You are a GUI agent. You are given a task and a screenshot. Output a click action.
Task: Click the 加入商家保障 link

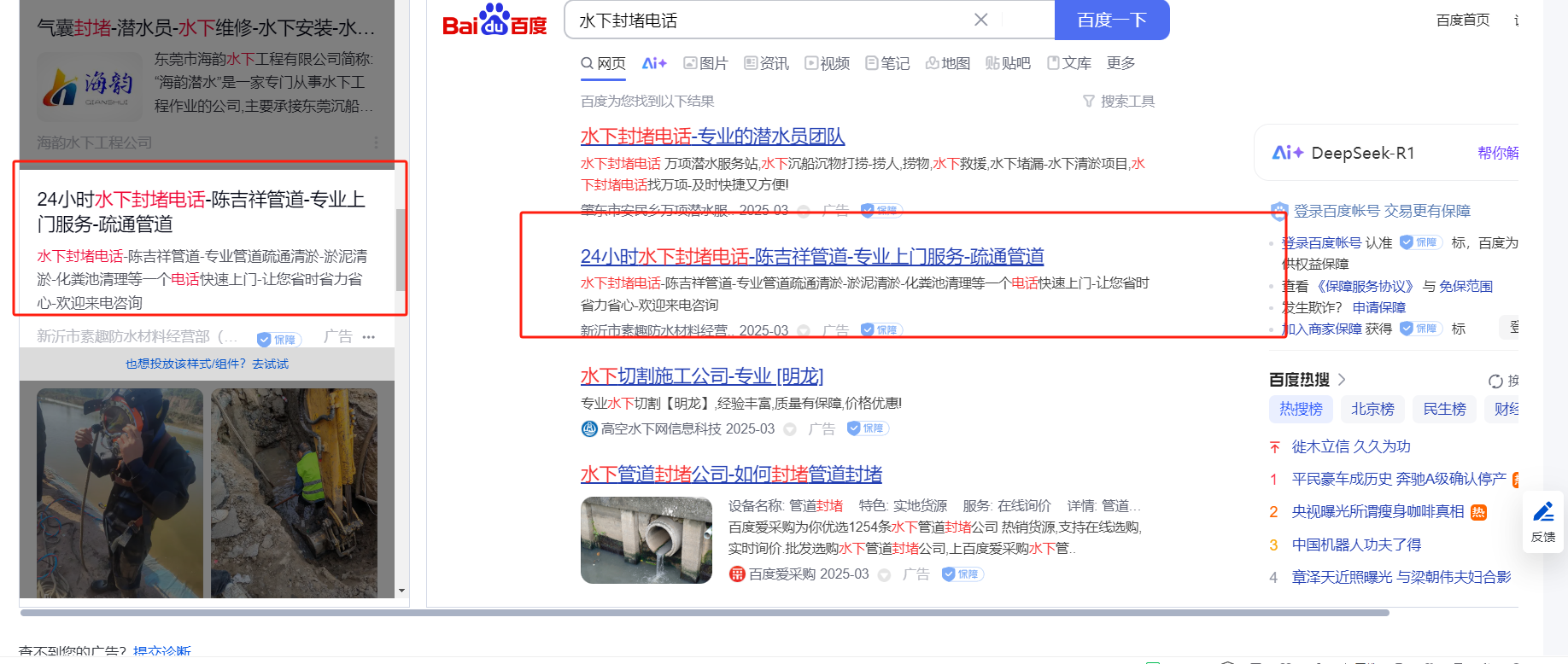click(x=1322, y=329)
